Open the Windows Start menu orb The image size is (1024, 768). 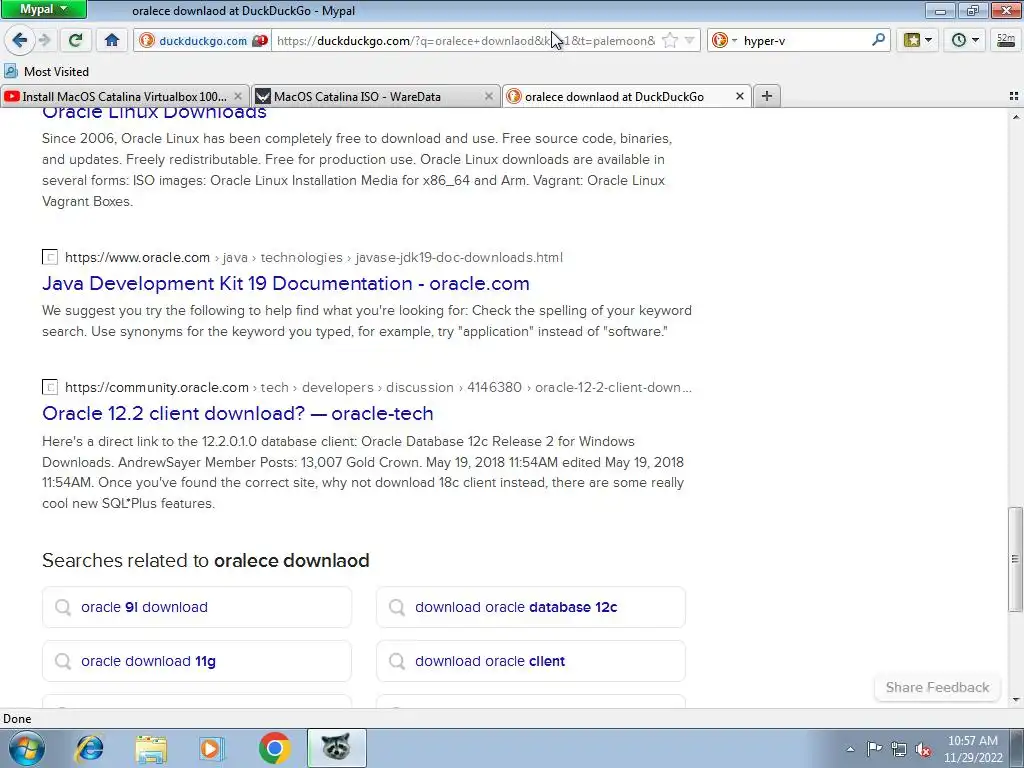tap(27, 748)
